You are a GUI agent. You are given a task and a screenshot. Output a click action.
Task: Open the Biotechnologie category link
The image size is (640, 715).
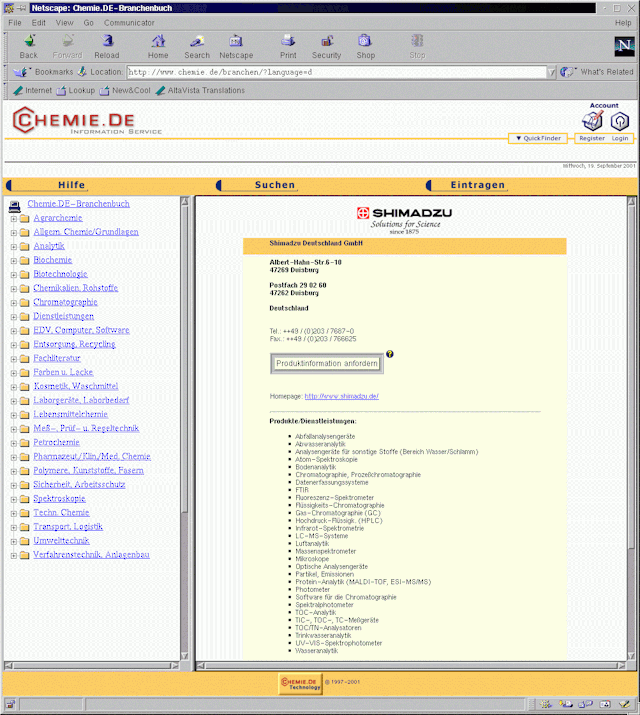coord(60,274)
